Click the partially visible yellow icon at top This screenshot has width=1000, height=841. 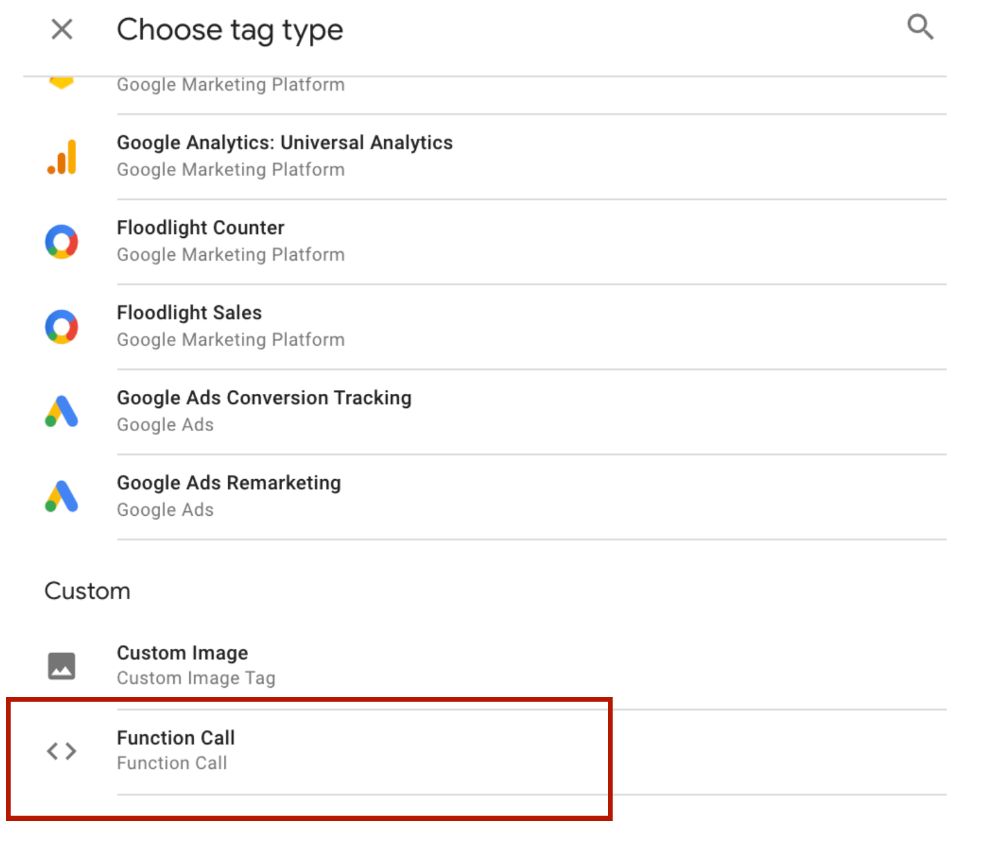point(62,82)
